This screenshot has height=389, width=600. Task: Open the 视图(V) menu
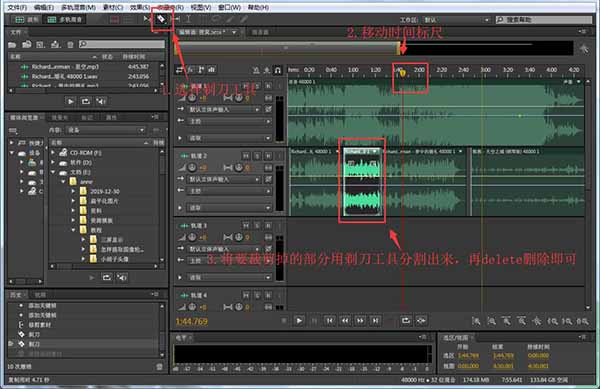point(201,7)
